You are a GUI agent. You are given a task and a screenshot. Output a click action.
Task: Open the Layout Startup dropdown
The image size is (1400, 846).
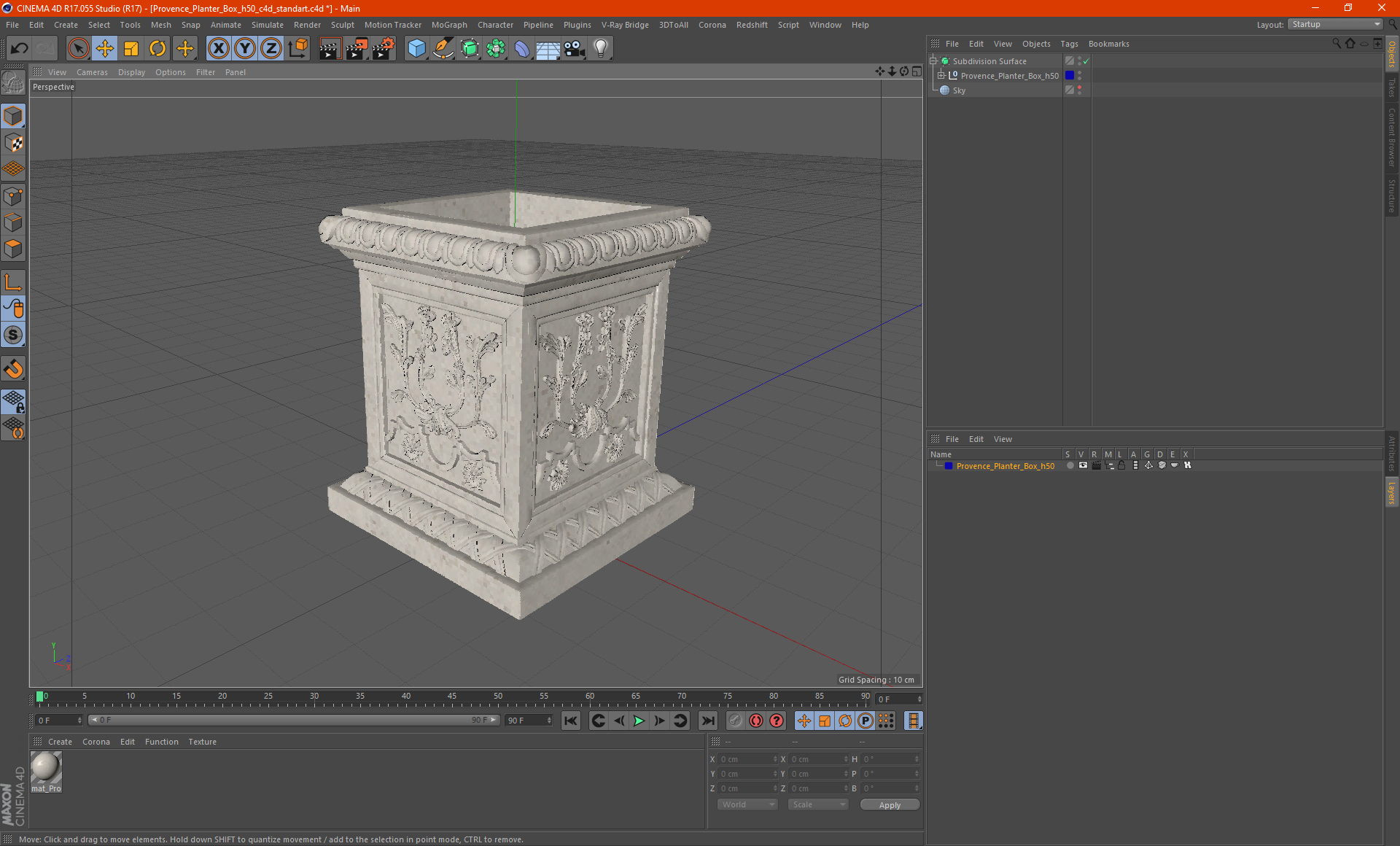(1335, 24)
